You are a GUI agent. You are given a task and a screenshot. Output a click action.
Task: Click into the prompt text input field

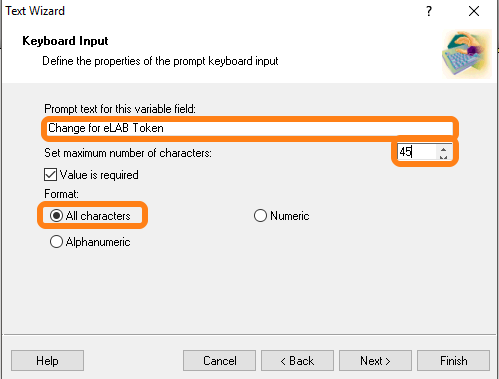coord(250,128)
